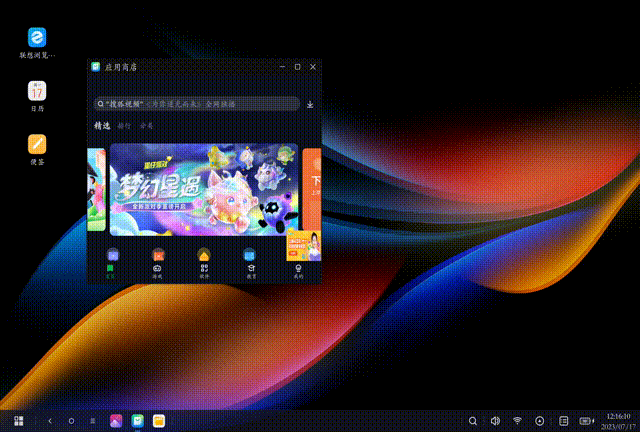640x432 pixels.
Task: Click the blue round category icon
Action: [249, 255]
